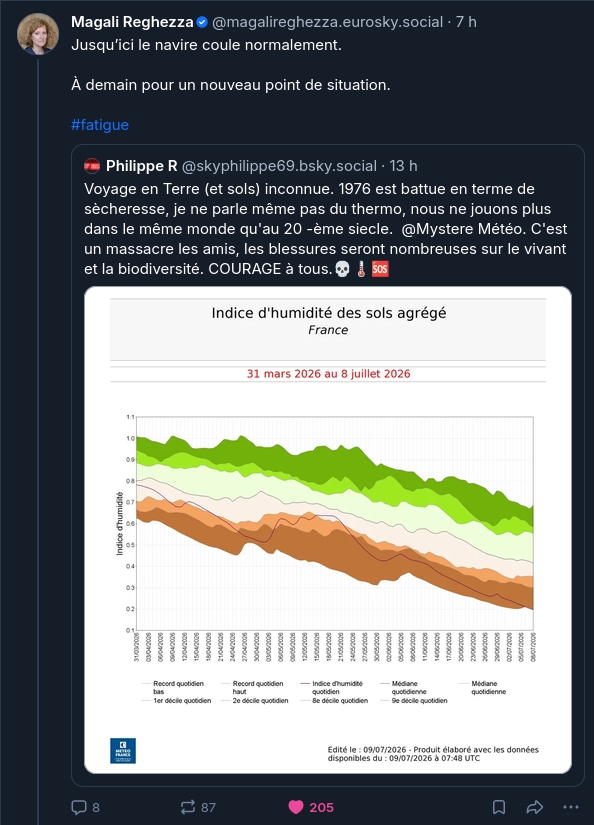This screenshot has height=825, width=594.
Task: Open the reply comment icon
Action: click(x=79, y=807)
